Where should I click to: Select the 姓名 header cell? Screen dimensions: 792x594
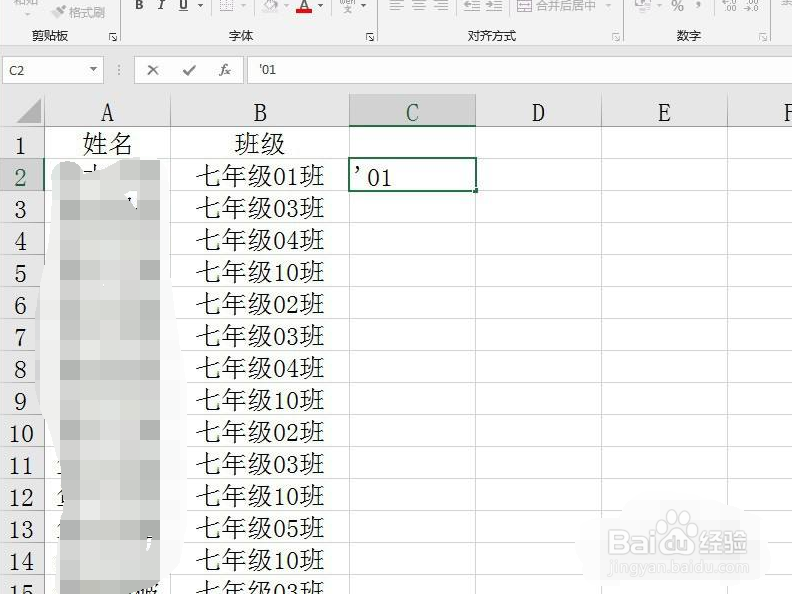tap(108, 143)
